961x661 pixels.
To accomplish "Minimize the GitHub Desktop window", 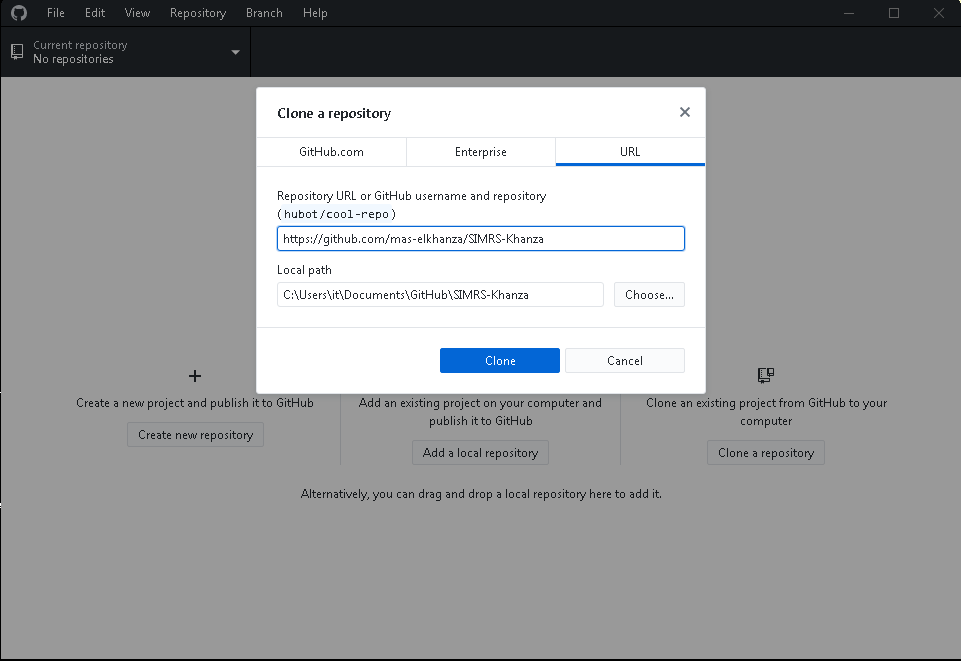I will [848, 12].
